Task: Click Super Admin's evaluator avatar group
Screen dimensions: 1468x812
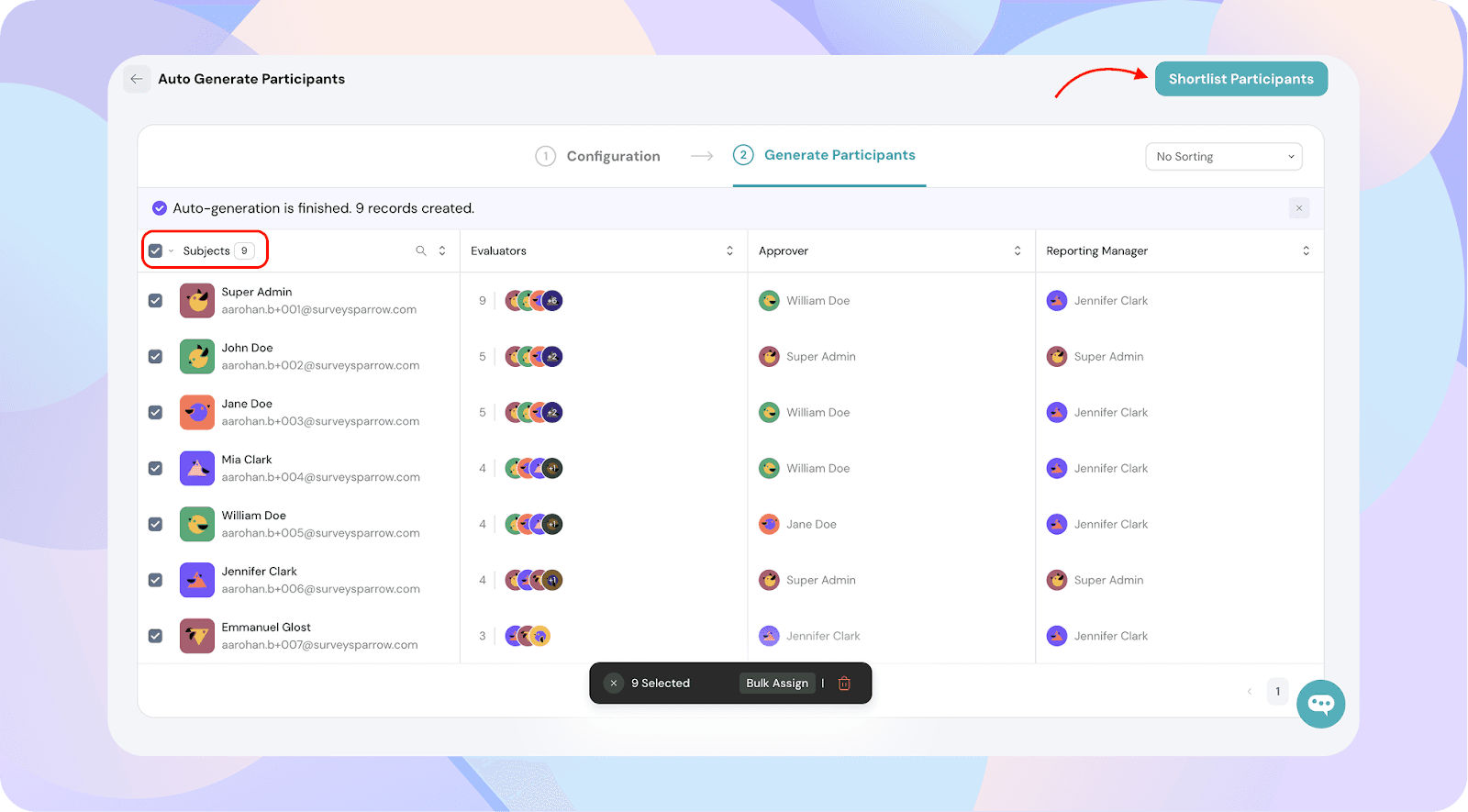Action: pyautogui.click(x=534, y=301)
